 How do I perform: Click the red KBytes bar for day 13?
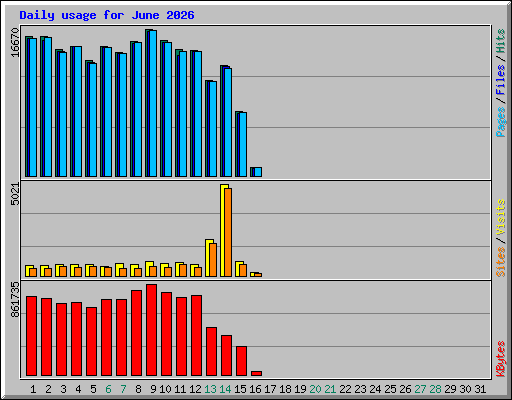click(211, 351)
